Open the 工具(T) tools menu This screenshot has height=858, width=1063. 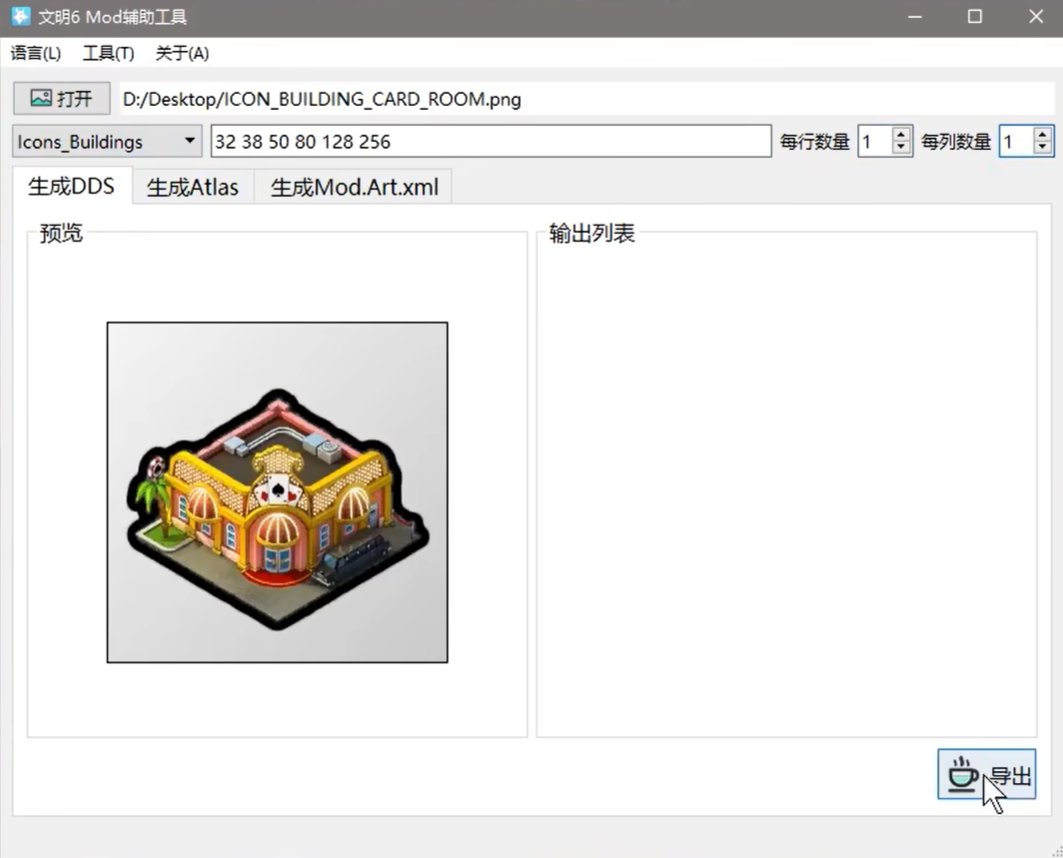point(108,53)
